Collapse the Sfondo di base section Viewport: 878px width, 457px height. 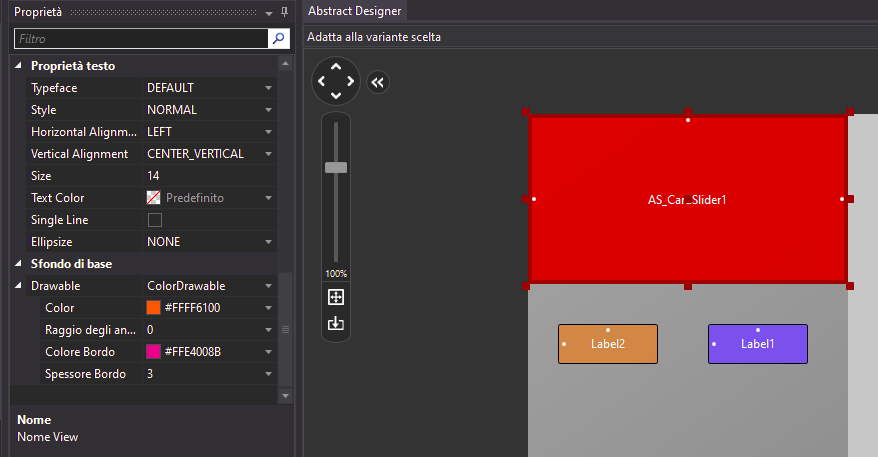[18, 263]
